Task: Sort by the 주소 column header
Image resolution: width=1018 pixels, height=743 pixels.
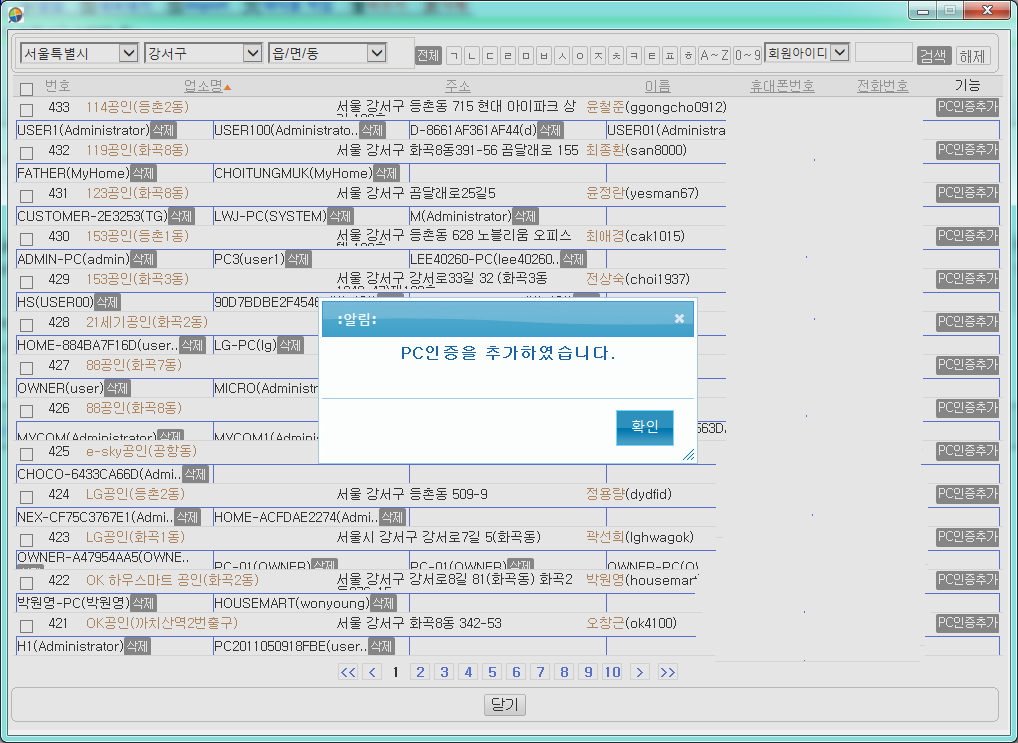Action: [458, 87]
